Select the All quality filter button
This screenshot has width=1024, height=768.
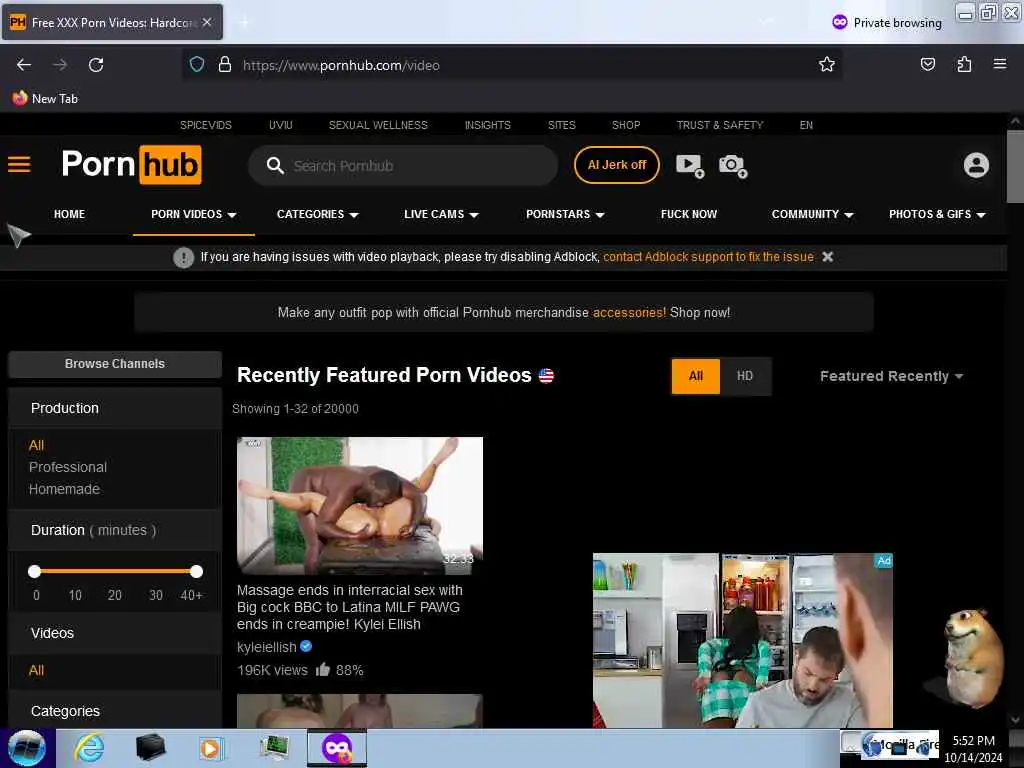pyautogui.click(x=696, y=376)
